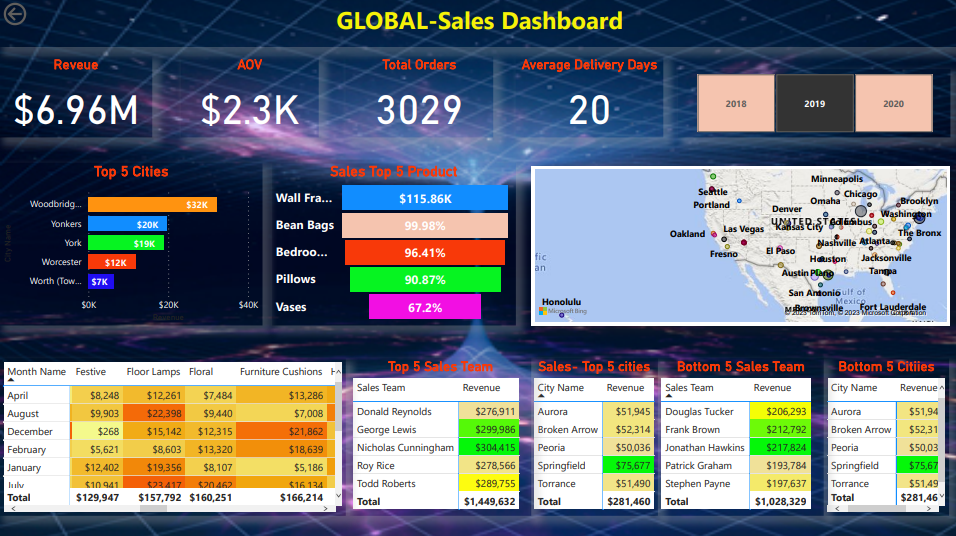
Task: Click Patrick Graham row
Action: [737, 465]
